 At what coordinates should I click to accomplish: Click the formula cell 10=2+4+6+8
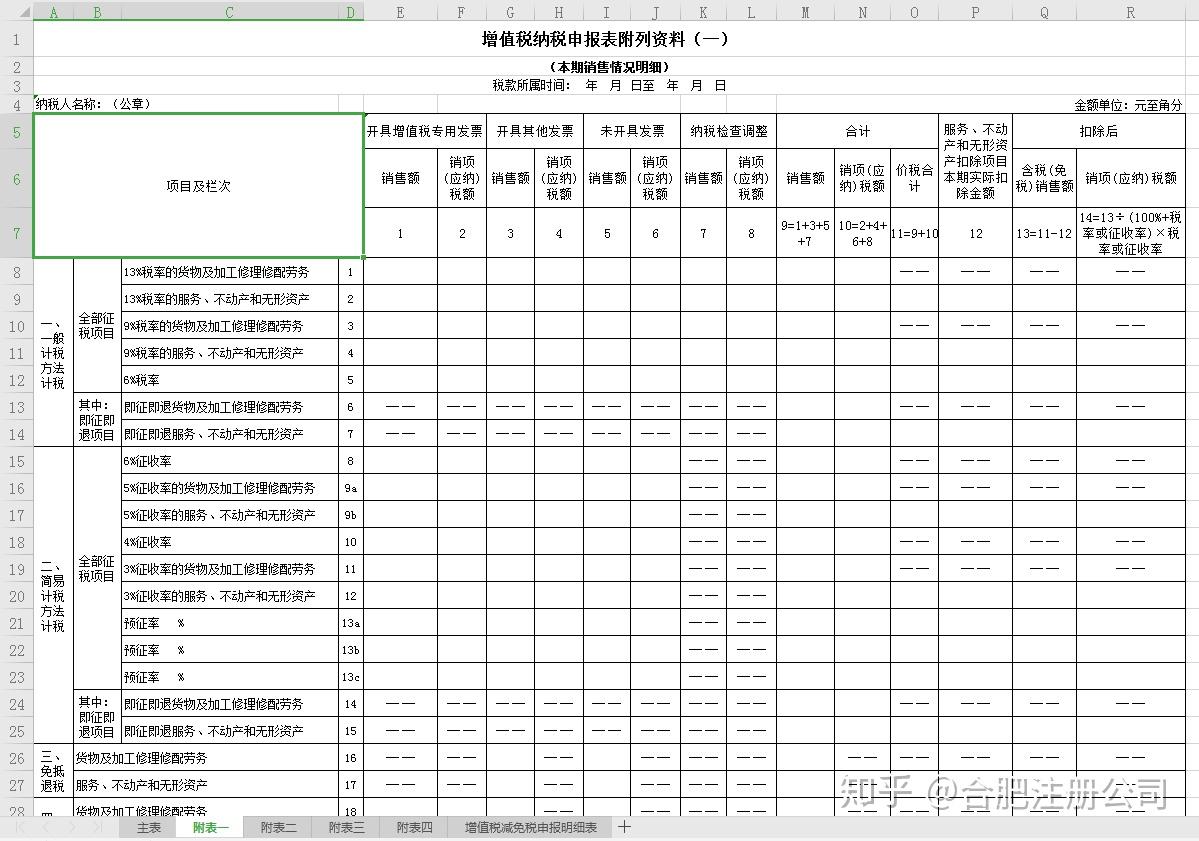click(862, 233)
